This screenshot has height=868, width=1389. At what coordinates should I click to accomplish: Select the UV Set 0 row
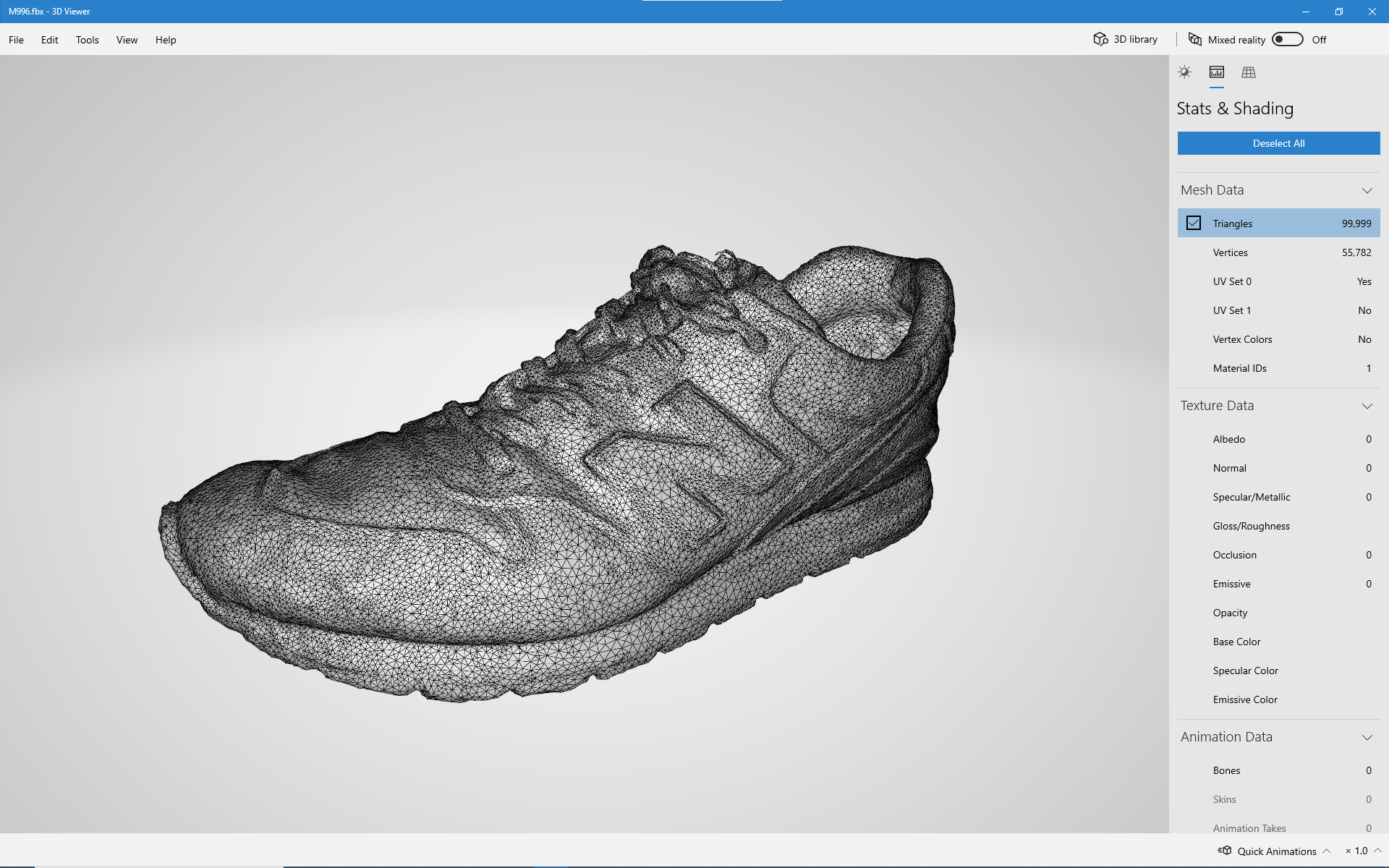click(x=1278, y=281)
